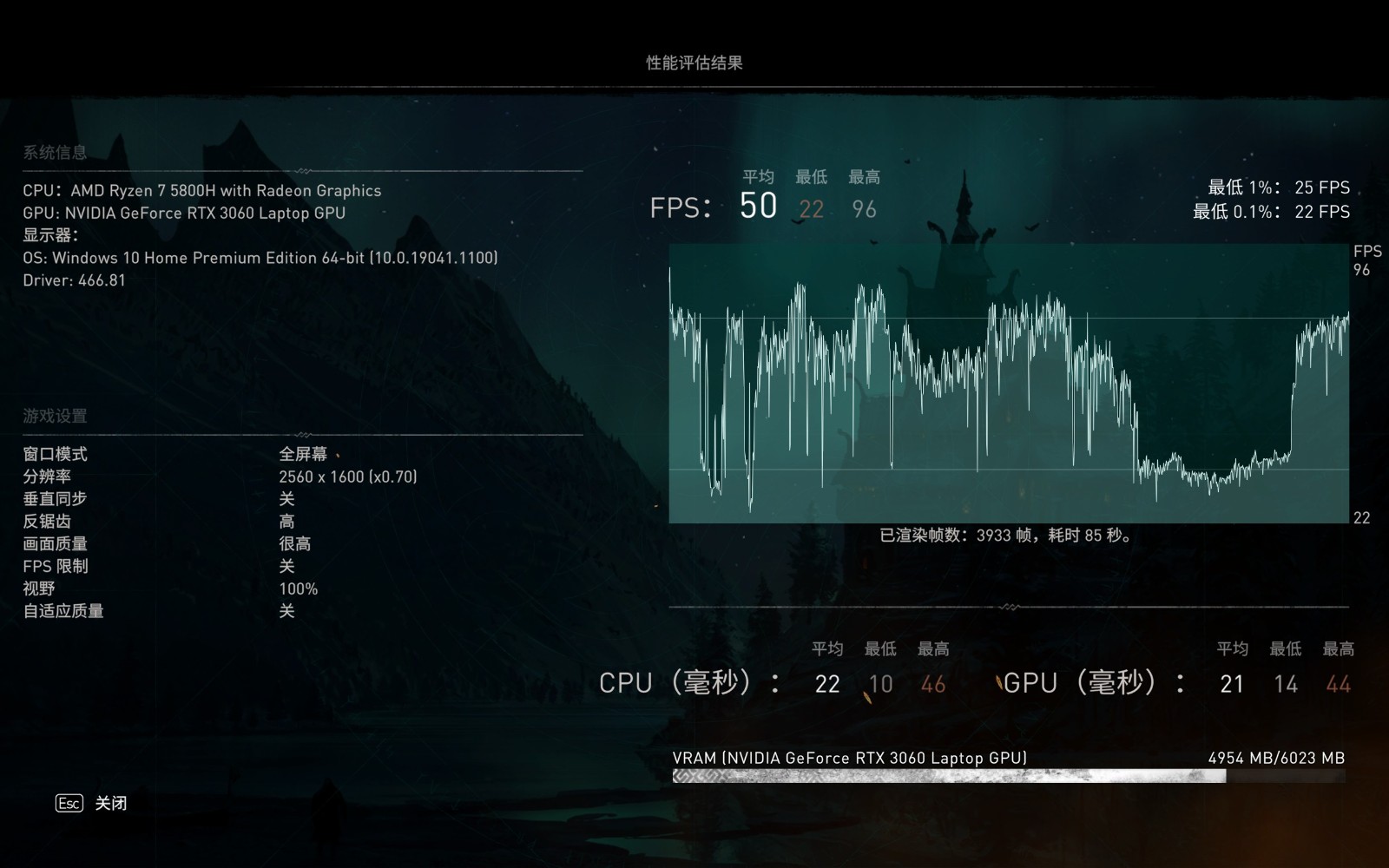The width and height of the screenshot is (1389, 868).
Task: Click the minimum FPS value 22
Action: (812, 209)
